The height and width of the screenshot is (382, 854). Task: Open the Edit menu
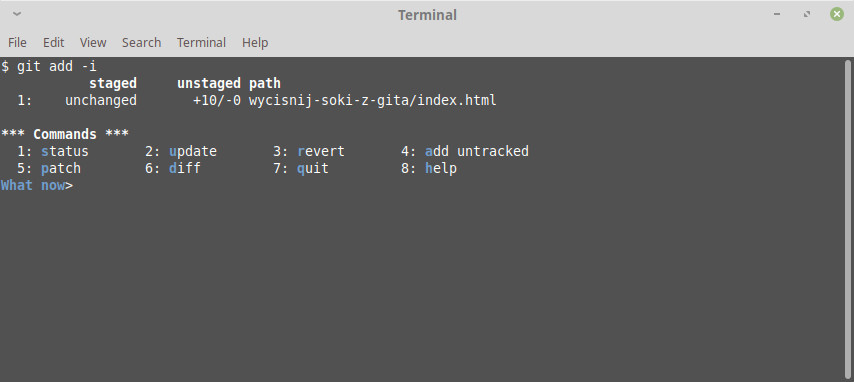coord(53,43)
